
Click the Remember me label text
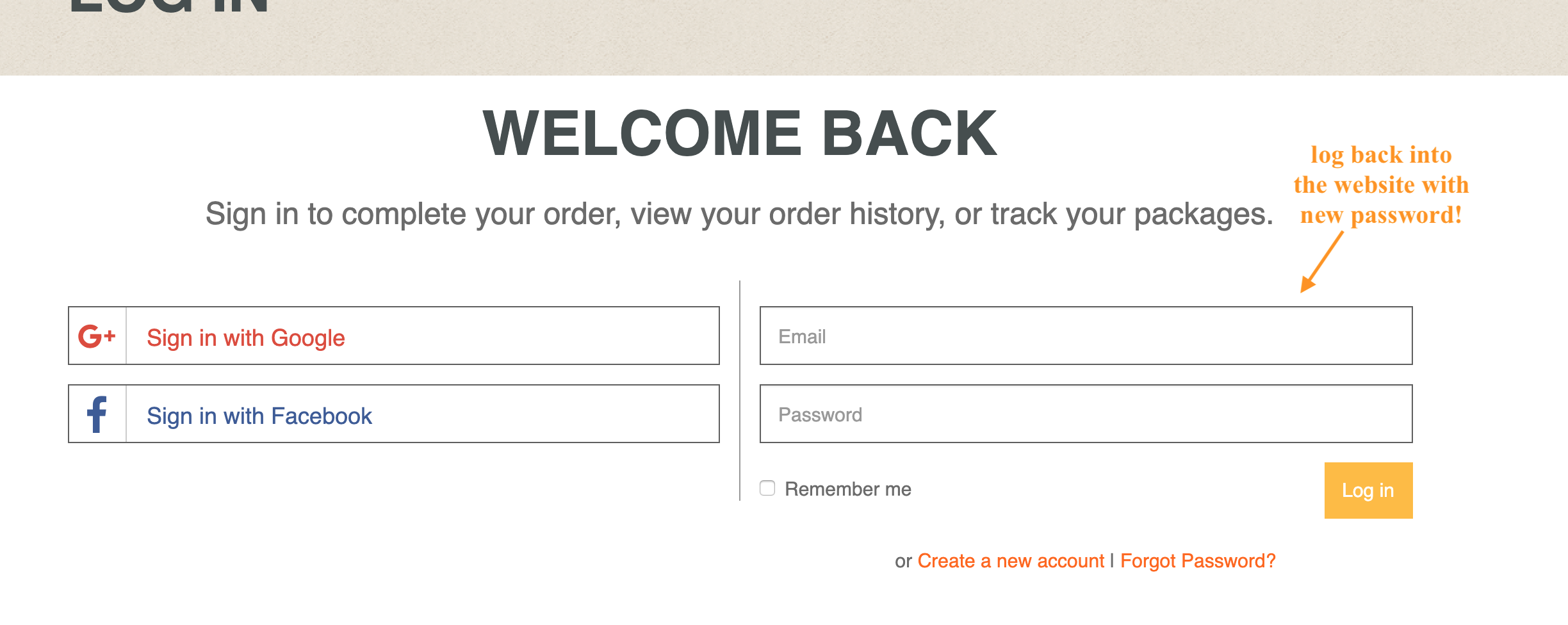[848, 489]
